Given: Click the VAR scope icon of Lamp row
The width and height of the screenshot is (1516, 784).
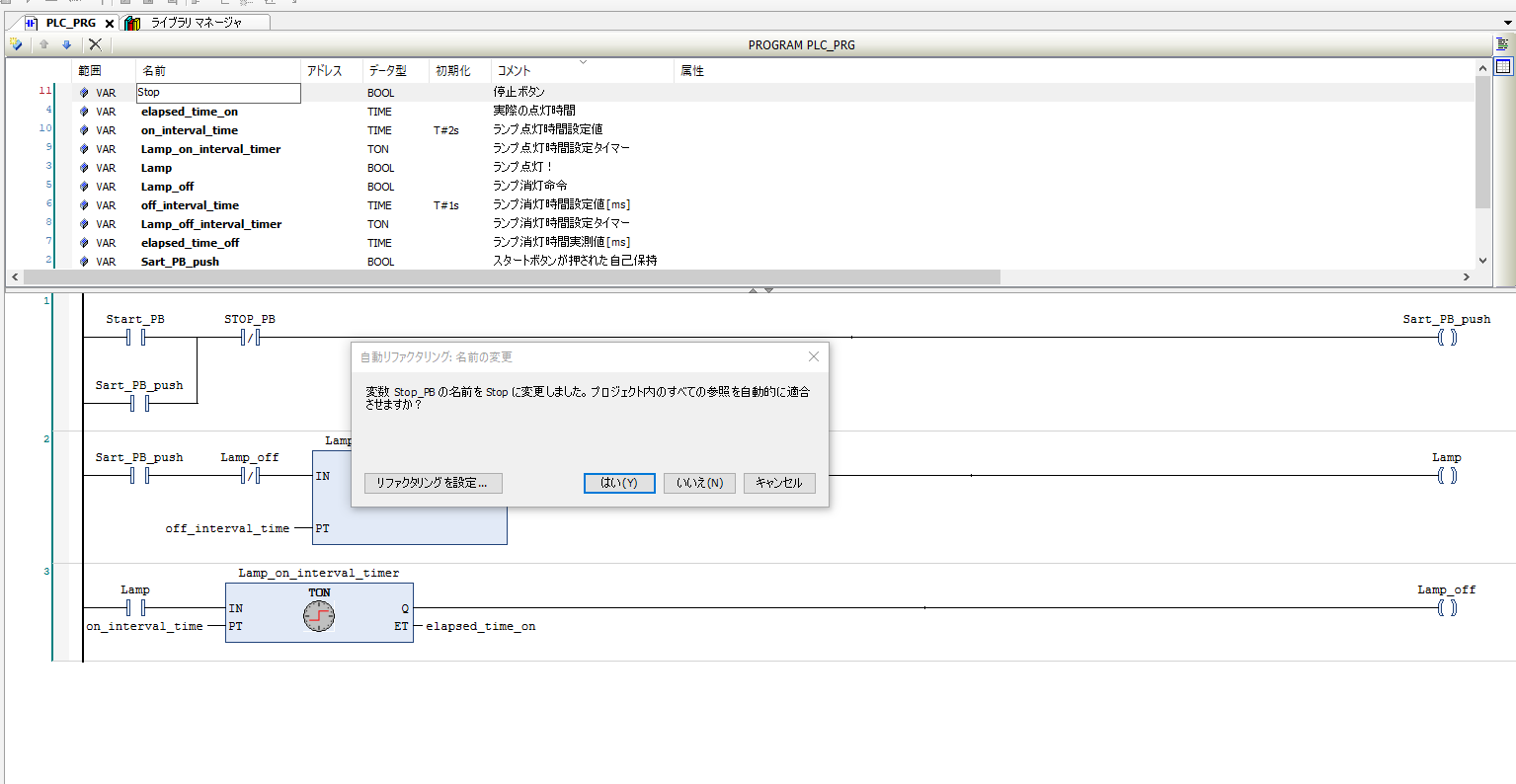Looking at the screenshot, I should [x=84, y=168].
